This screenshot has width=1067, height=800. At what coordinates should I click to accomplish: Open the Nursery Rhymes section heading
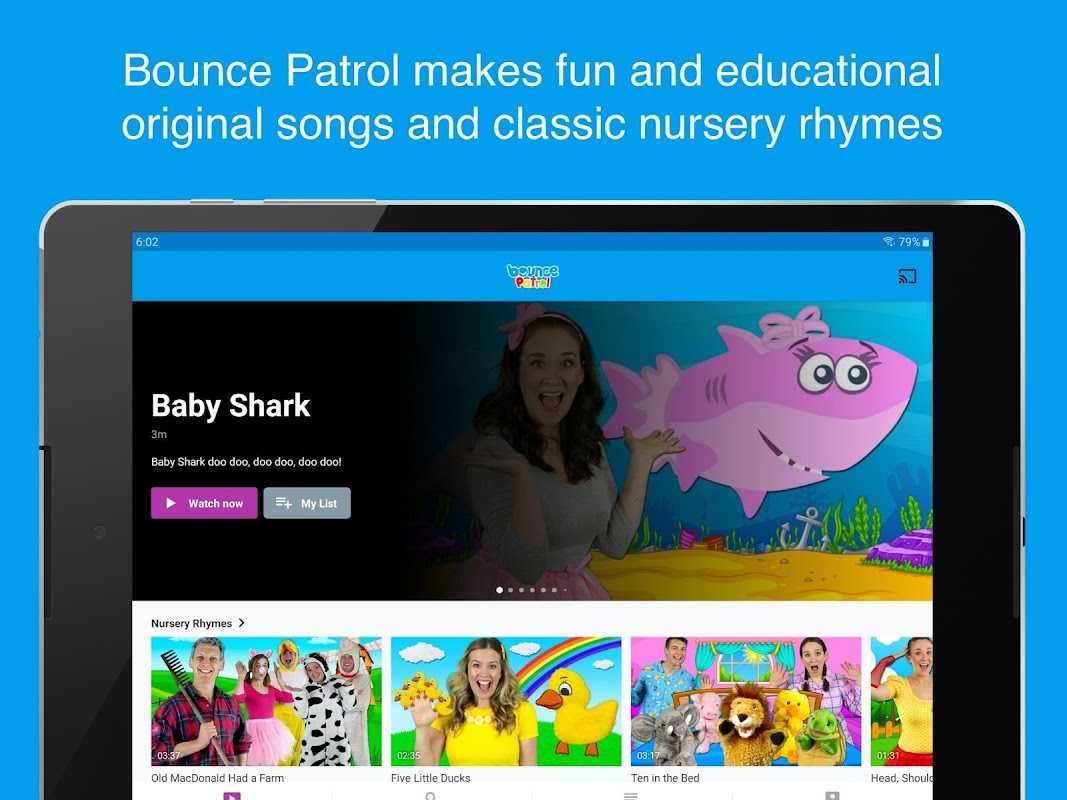click(x=191, y=623)
